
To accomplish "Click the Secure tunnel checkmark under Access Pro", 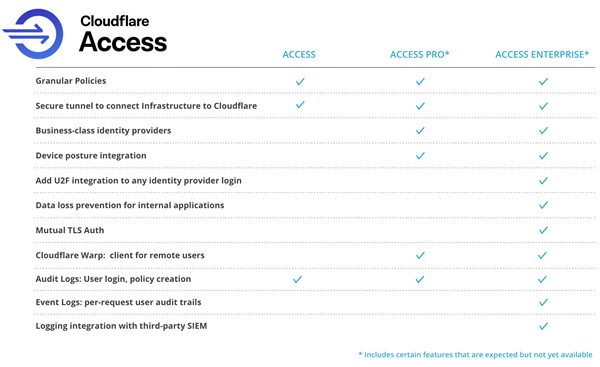I will pos(420,106).
